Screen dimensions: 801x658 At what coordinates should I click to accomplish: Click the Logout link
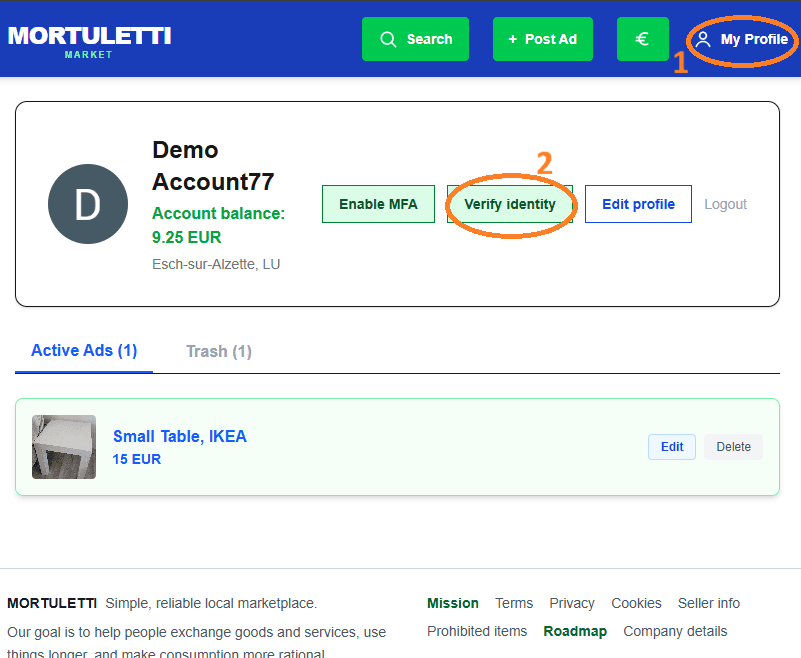click(725, 204)
